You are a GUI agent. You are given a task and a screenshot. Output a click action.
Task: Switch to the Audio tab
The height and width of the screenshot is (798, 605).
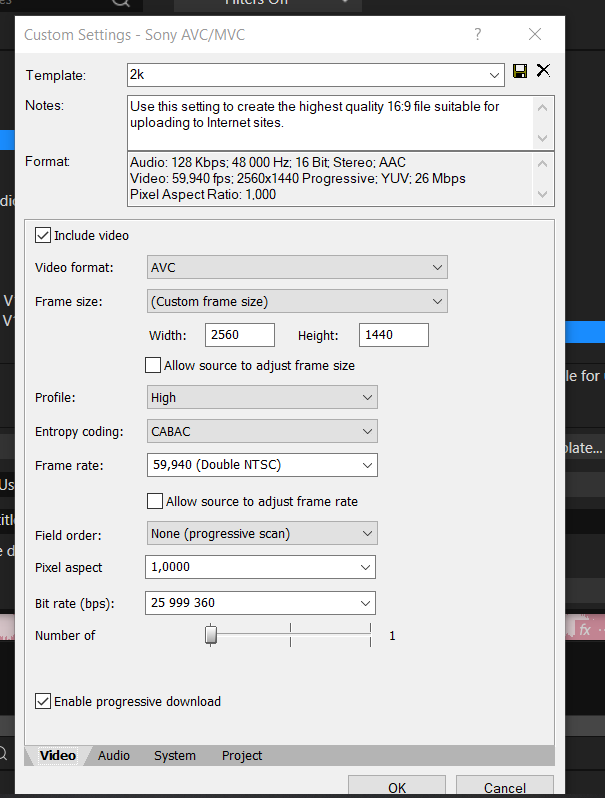tap(114, 756)
